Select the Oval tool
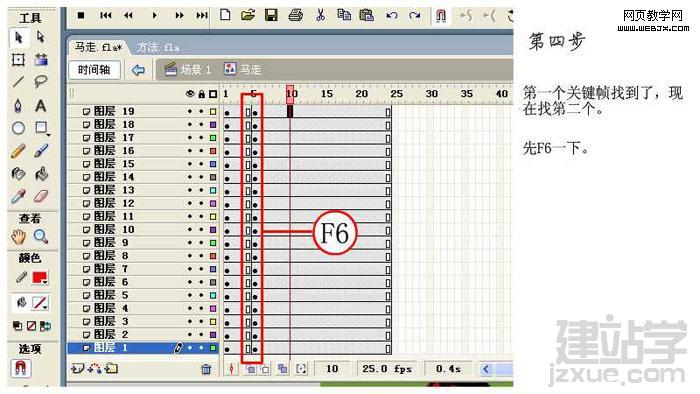This screenshot has width=700, height=394. tap(18, 129)
